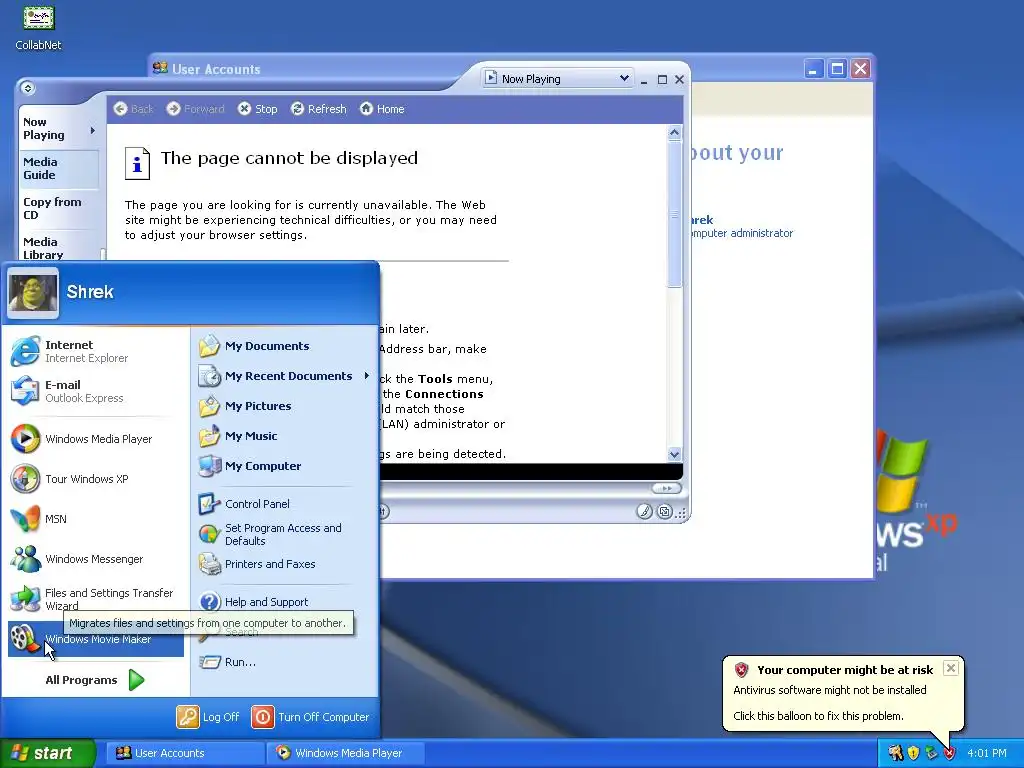1024x768 pixels.
Task: Click Refresh in Media Guide toolbar
Action: (319, 109)
